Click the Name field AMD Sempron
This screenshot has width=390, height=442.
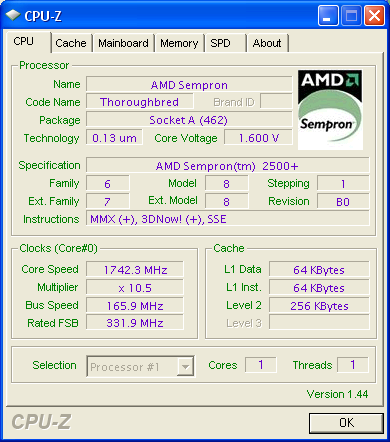(189, 85)
